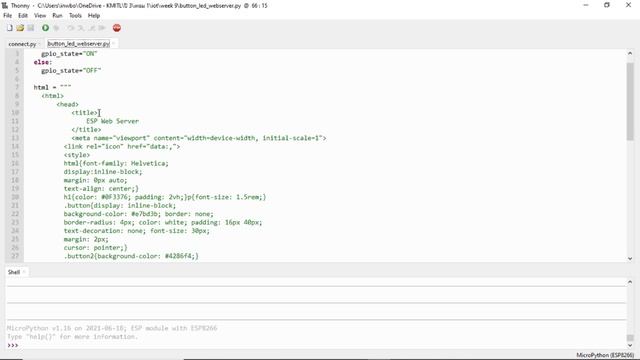This screenshot has width=640, height=360.
Task: Click Shell scrollbar up arrow
Action: point(630,282)
